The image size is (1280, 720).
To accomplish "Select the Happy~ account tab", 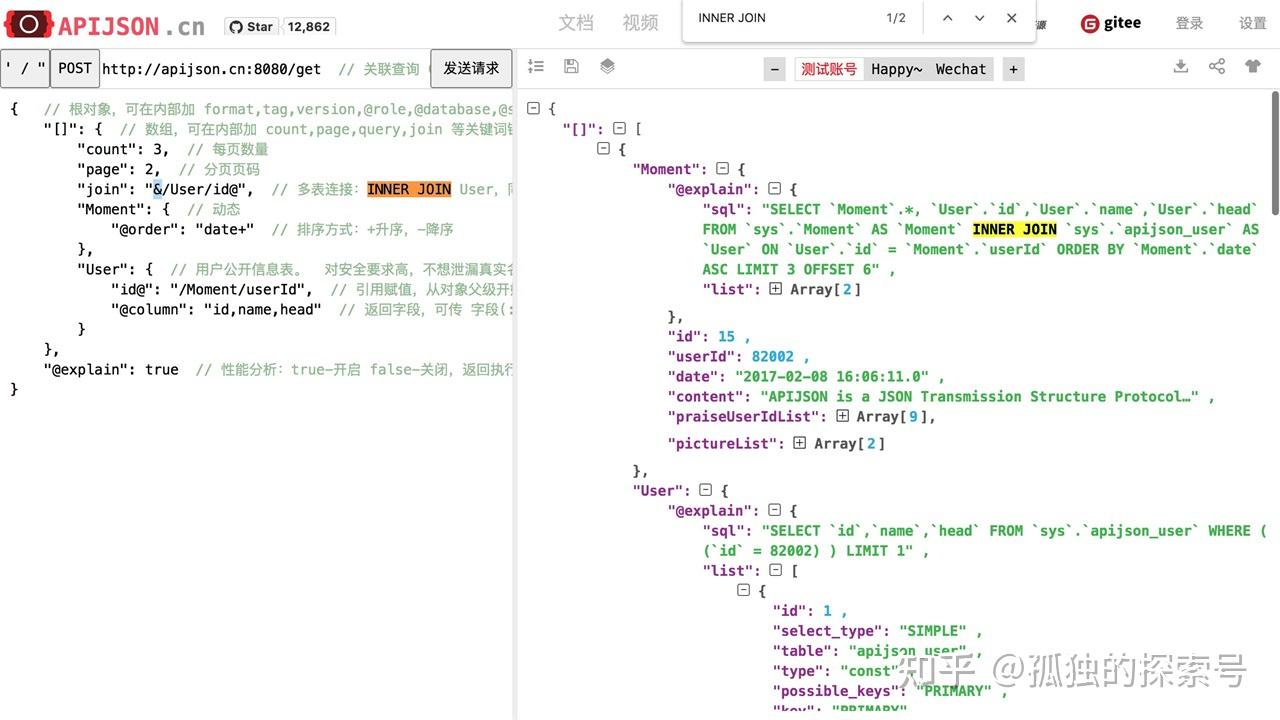I will [x=897, y=69].
